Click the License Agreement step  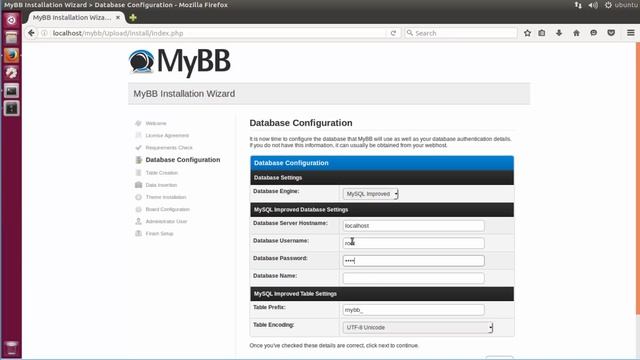coord(167,136)
